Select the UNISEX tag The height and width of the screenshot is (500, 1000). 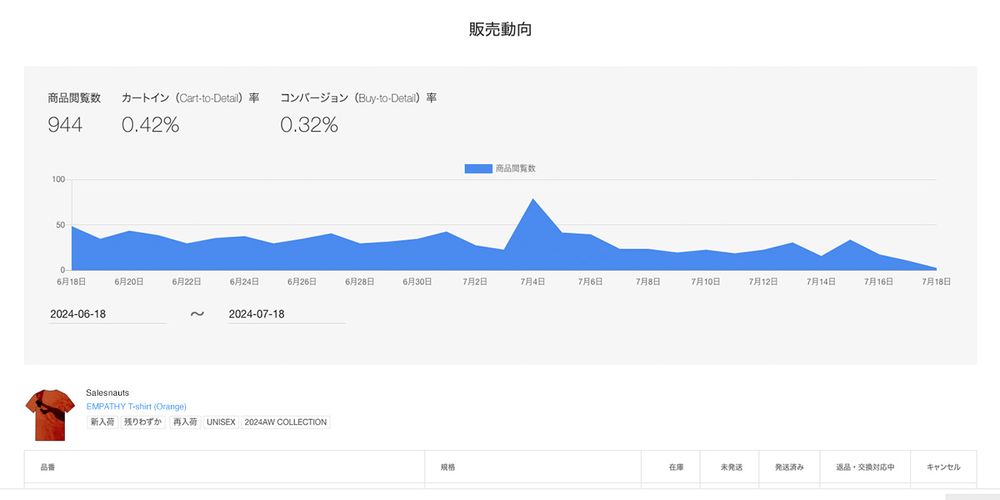coord(220,423)
